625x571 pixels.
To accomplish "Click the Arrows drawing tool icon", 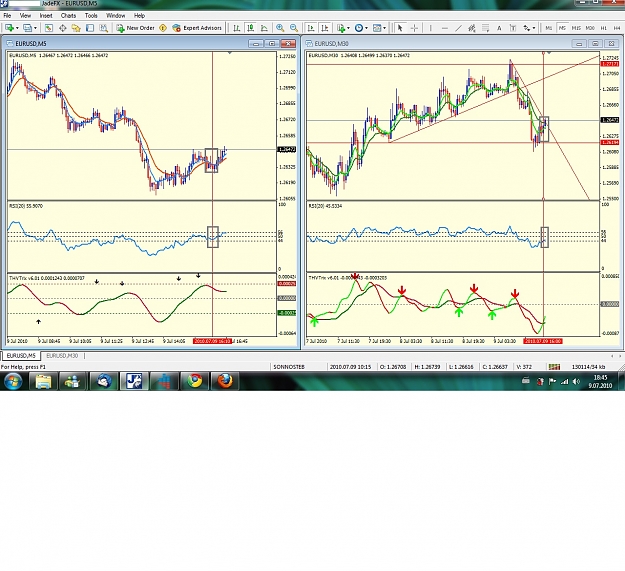I will click(x=527, y=28).
